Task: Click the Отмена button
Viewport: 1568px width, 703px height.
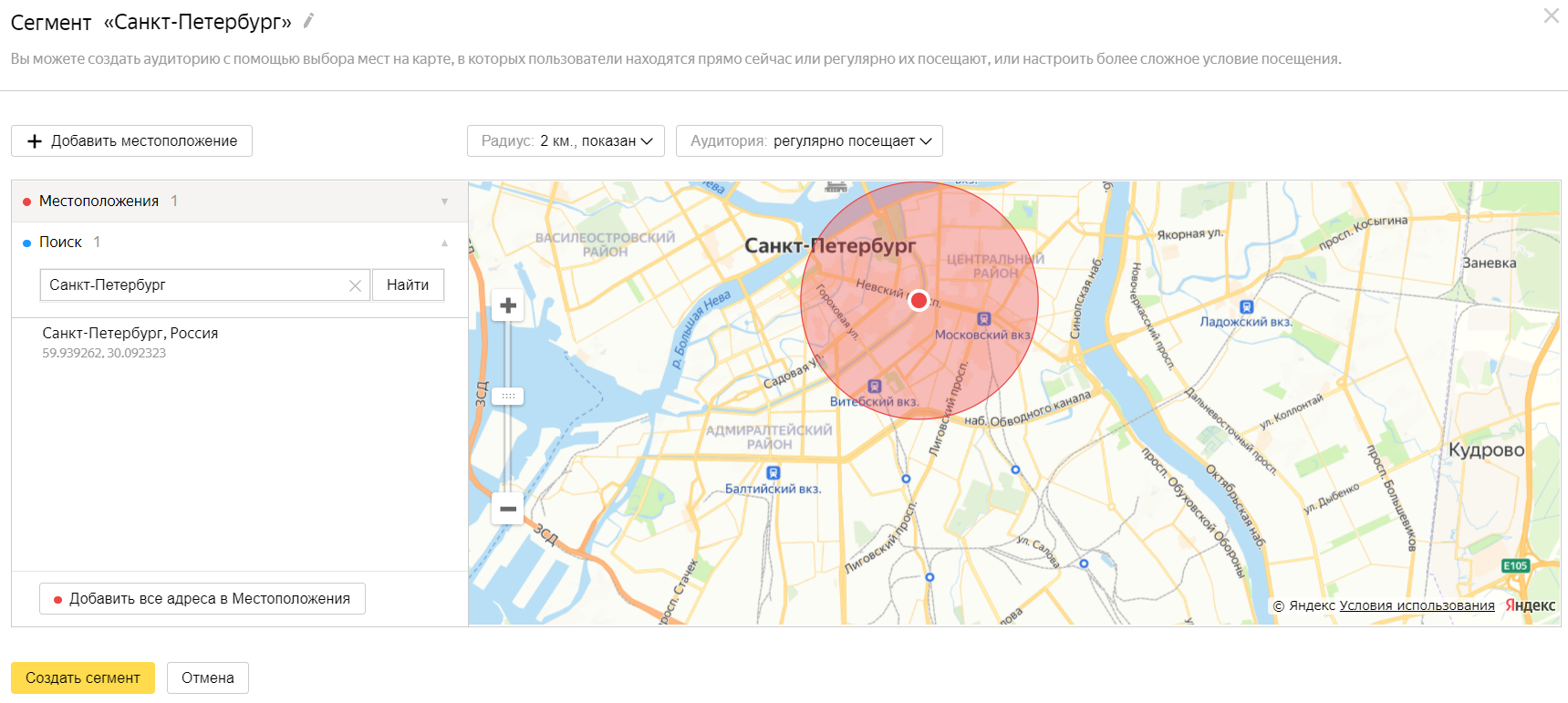Action: pyautogui.click(x=208, y=678)
